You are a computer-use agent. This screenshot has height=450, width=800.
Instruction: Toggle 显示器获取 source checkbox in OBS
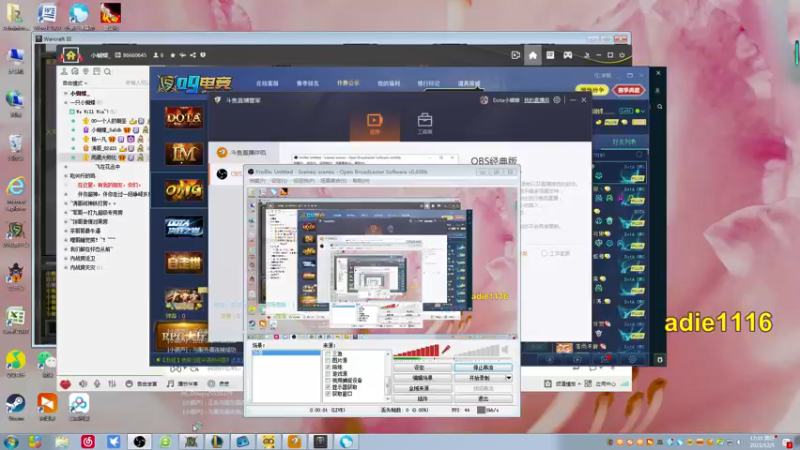328,387
